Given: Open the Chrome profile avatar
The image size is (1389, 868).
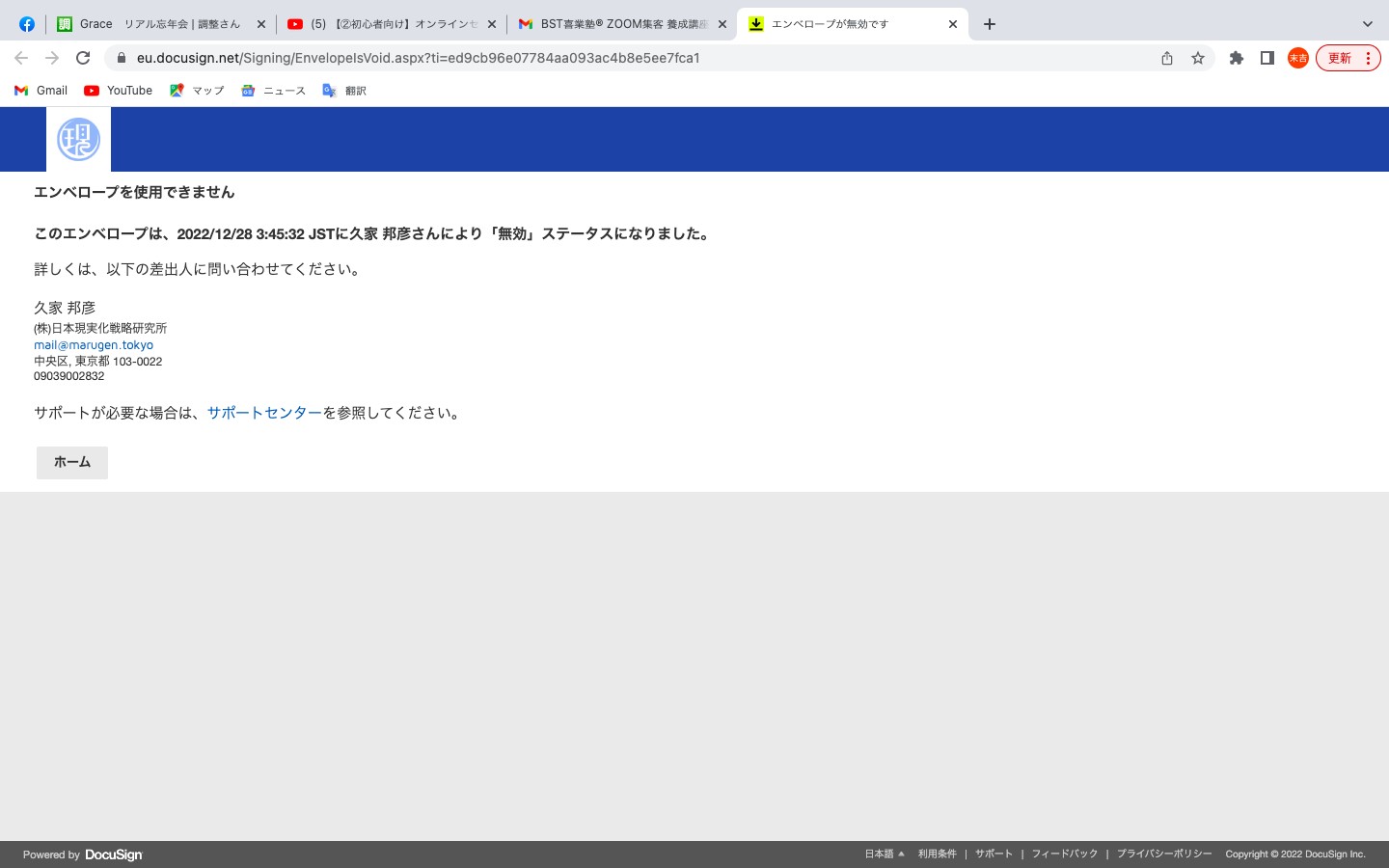Looking at the screenshot, I should [x=1298, y=58].
